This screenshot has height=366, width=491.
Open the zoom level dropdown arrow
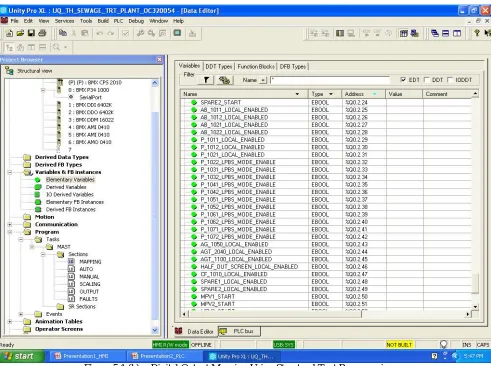click(66, 47)
